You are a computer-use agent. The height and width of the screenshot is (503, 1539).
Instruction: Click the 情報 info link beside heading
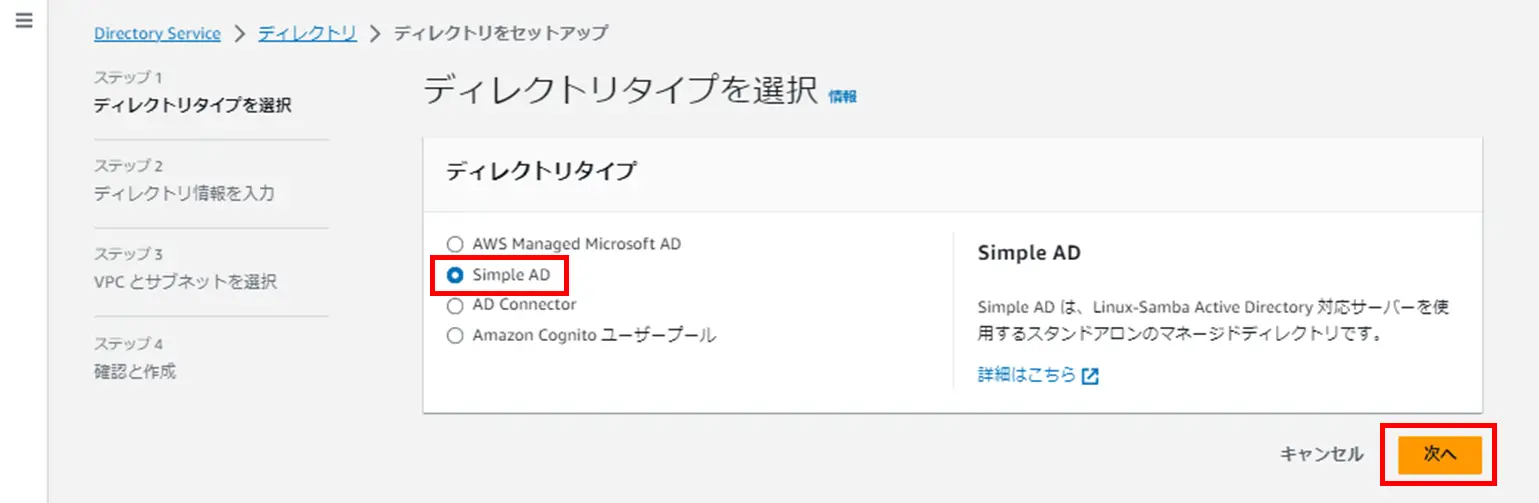pyautogui.click(x=843, y=96)
